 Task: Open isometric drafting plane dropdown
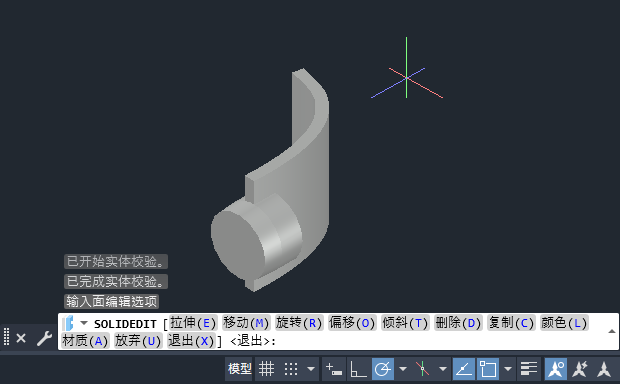coord(443,369)
